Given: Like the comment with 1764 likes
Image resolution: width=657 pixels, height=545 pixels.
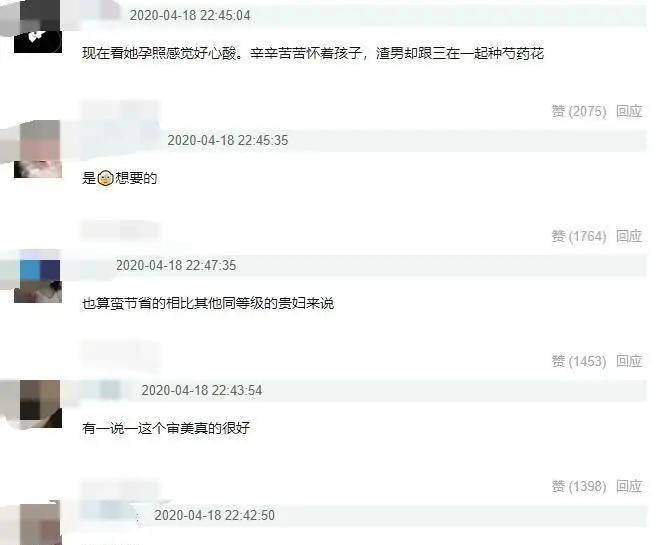Looking at the screenshot, I should [579, 236].
